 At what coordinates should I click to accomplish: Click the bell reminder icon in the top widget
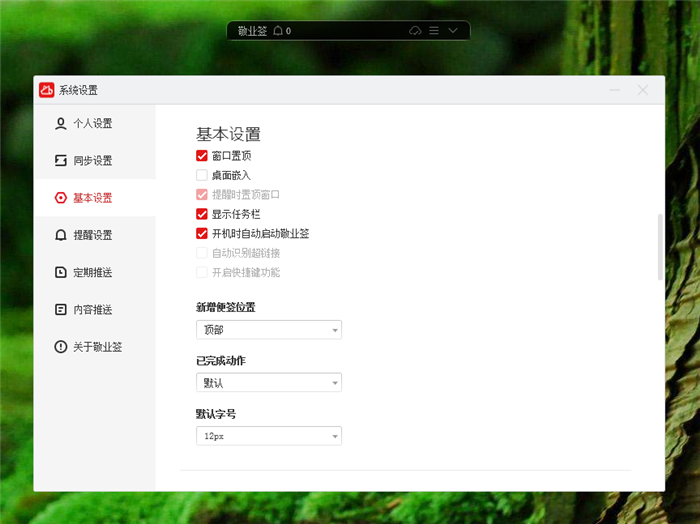[x=278, y=31]
